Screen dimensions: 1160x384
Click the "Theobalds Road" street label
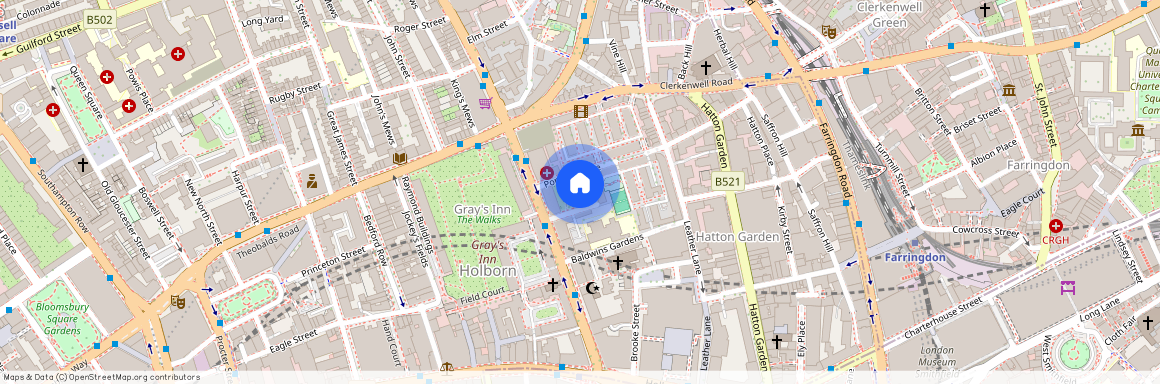(x=267, y=242)
